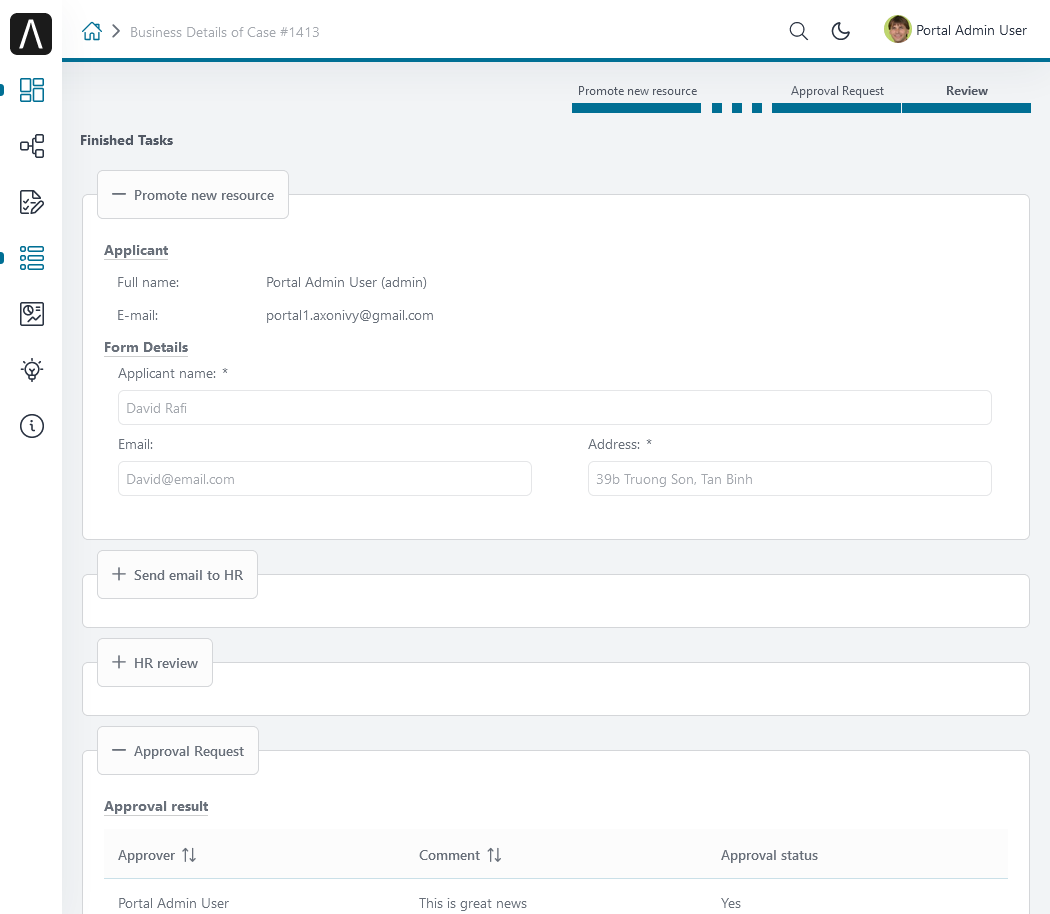This screenshot has width=1050, height=914.
Task: Collapse the Approval Request panel
Action: [x=178, y=751]
